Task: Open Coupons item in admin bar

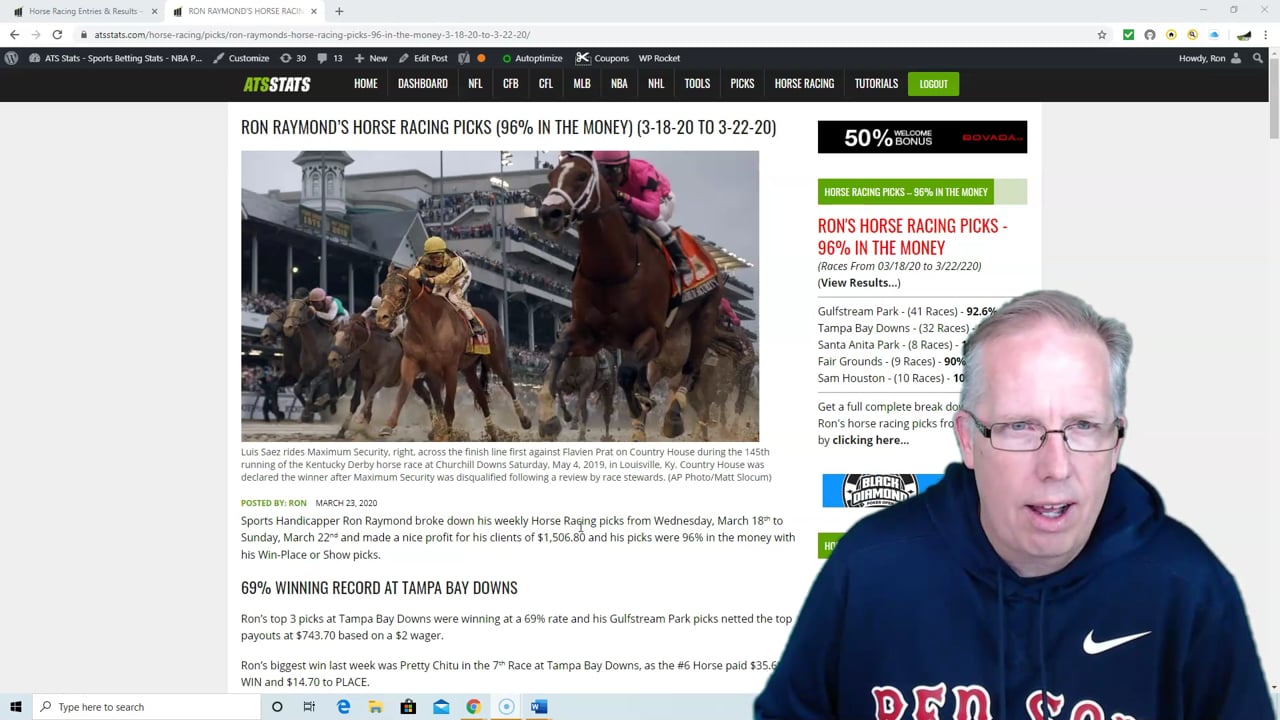Action: (602, 58)
